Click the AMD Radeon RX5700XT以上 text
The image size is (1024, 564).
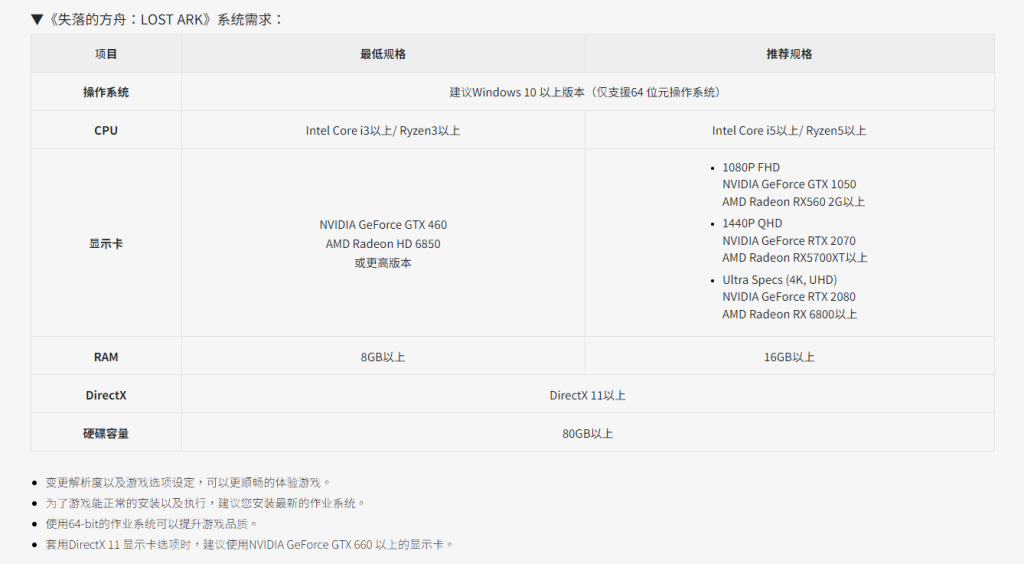(795, 258)
